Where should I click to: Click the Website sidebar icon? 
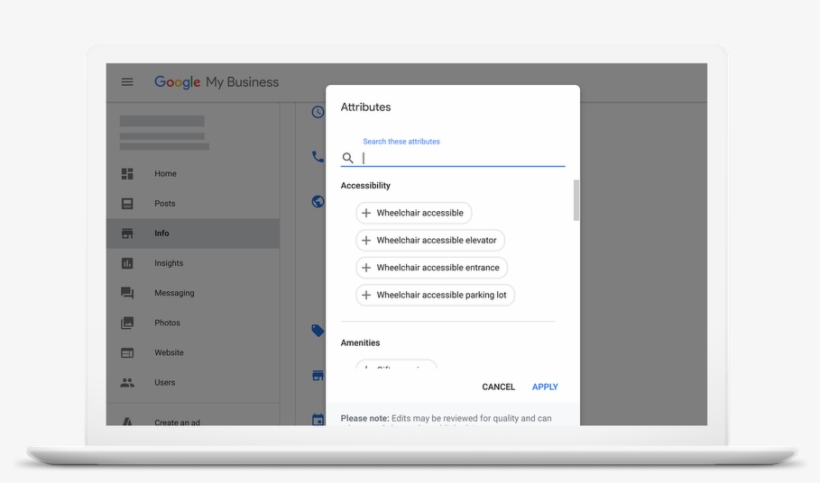[127, 353]
